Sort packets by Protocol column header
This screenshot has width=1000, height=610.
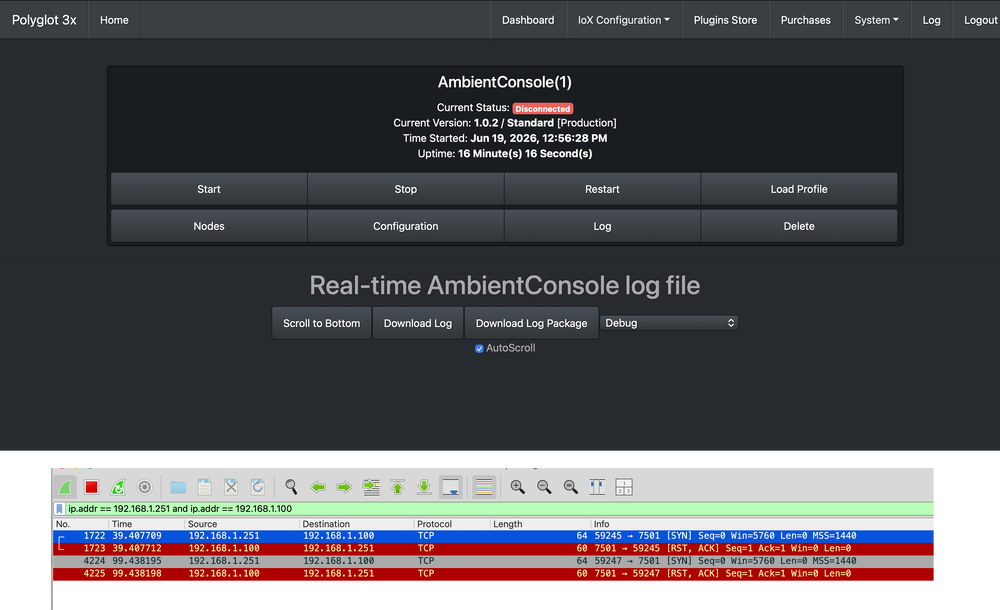tap(452, 524)
